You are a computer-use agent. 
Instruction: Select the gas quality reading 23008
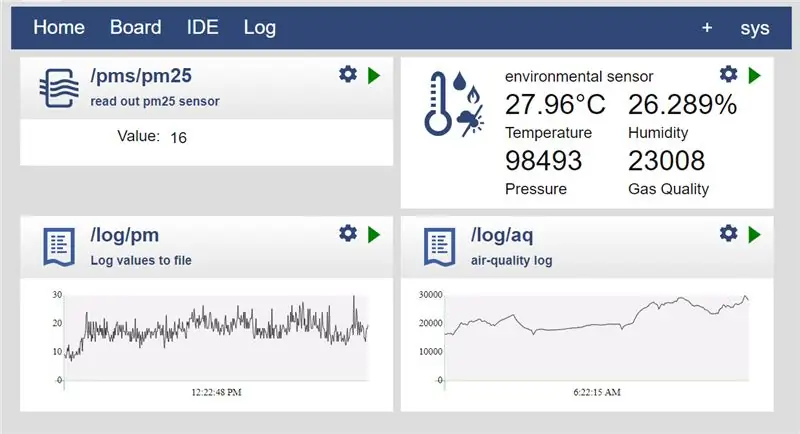(666, 161)
